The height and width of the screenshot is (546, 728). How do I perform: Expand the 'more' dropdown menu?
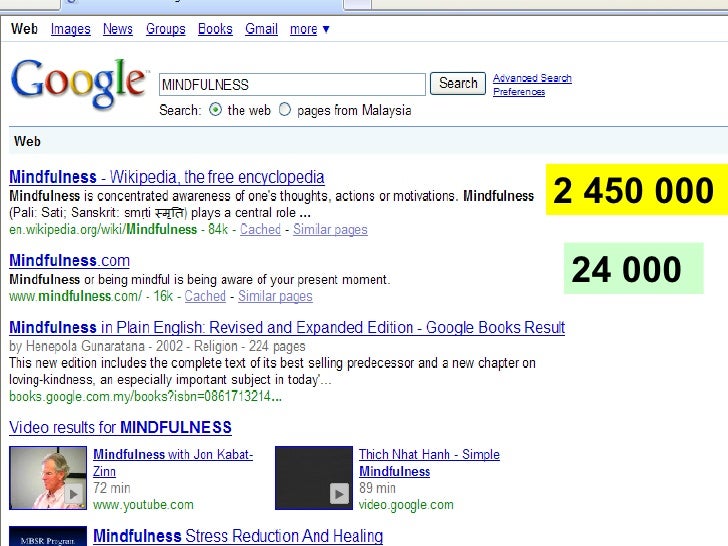click(x=309, y=29)
